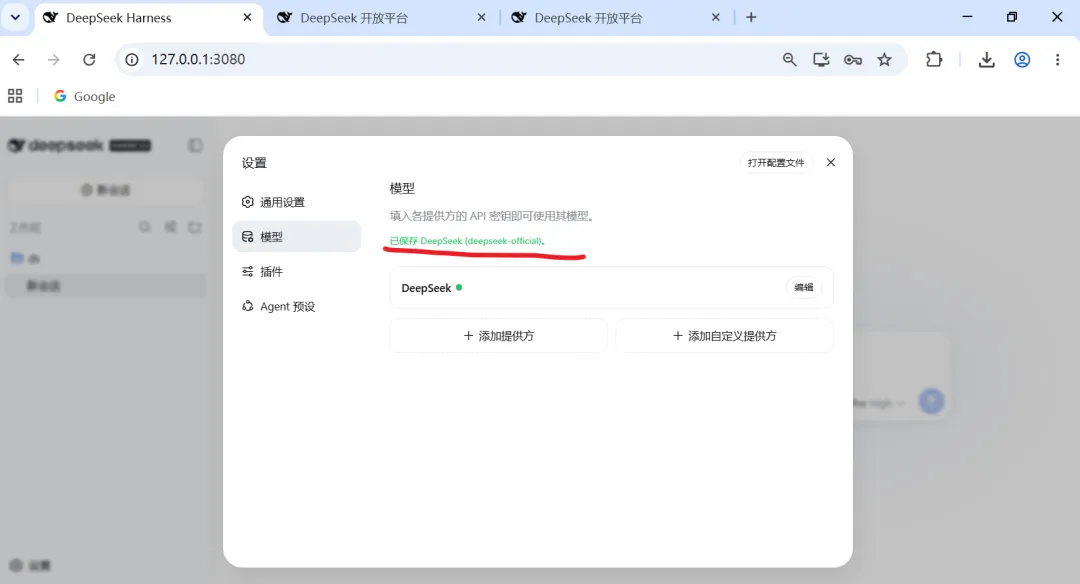Click the blue send button in the chat box
1080x584 pixels.
(x=931, y=401)
